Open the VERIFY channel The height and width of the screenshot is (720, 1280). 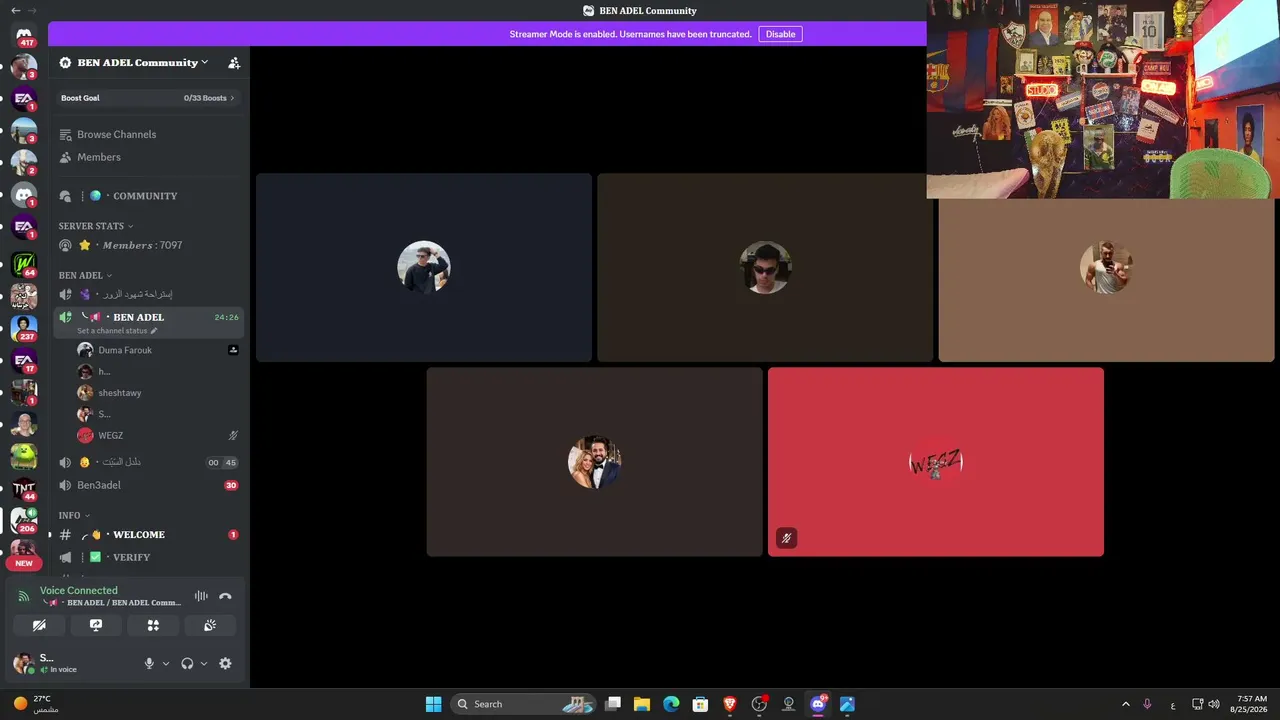pyautogui.click(x=148, y=557)
